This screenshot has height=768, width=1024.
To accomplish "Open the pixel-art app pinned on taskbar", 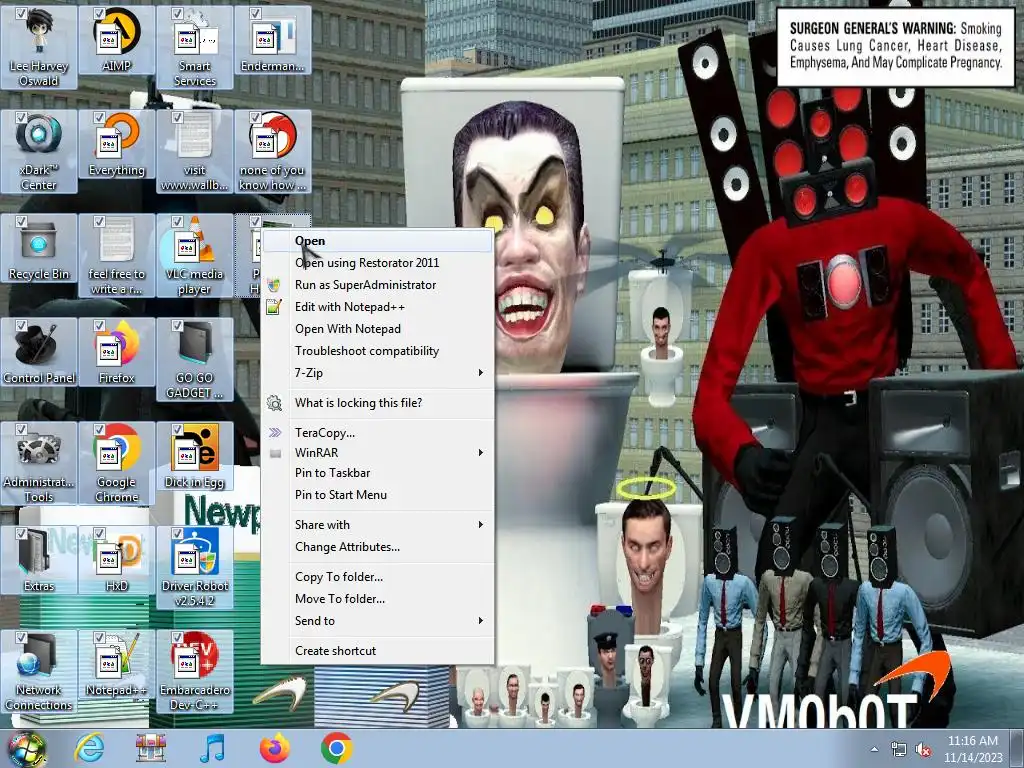I will [x=151, y=748].
